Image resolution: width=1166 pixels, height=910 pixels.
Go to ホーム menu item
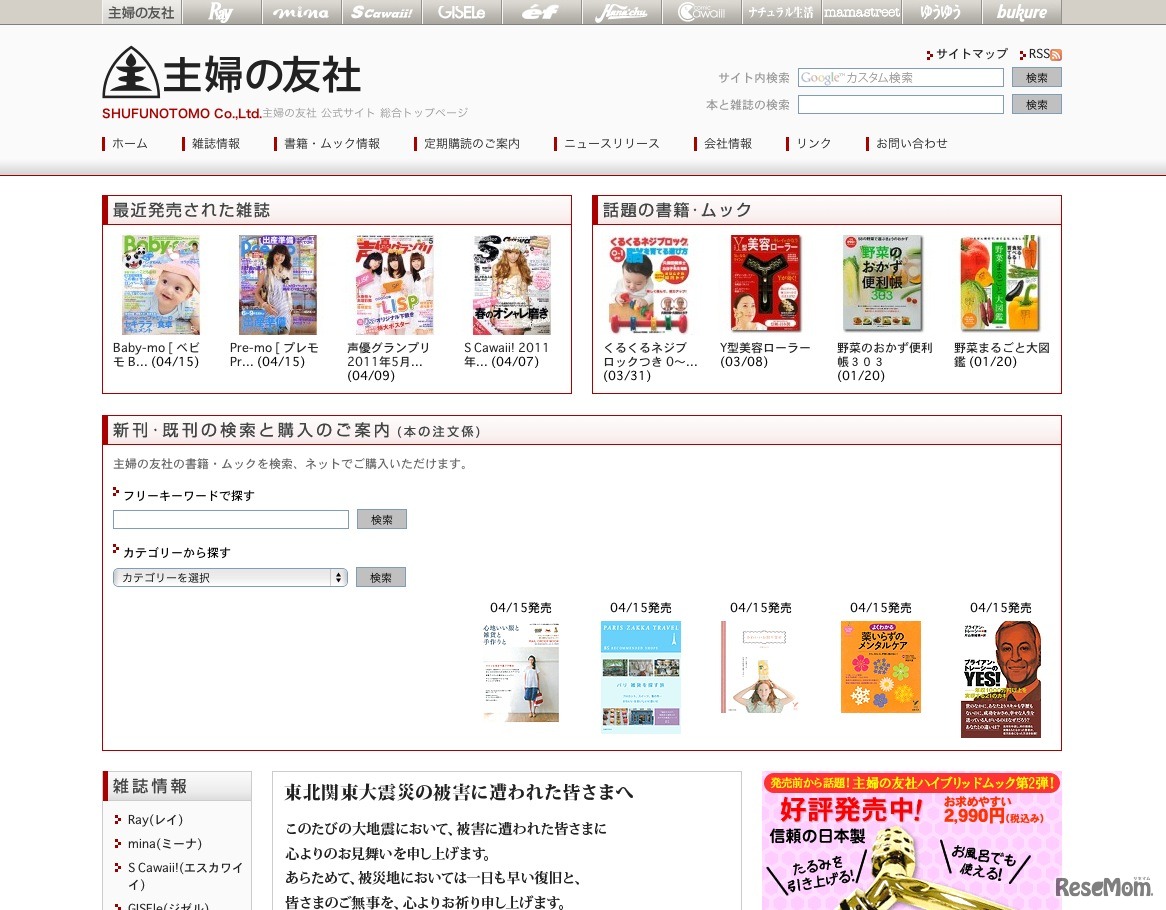coord(129,143)
